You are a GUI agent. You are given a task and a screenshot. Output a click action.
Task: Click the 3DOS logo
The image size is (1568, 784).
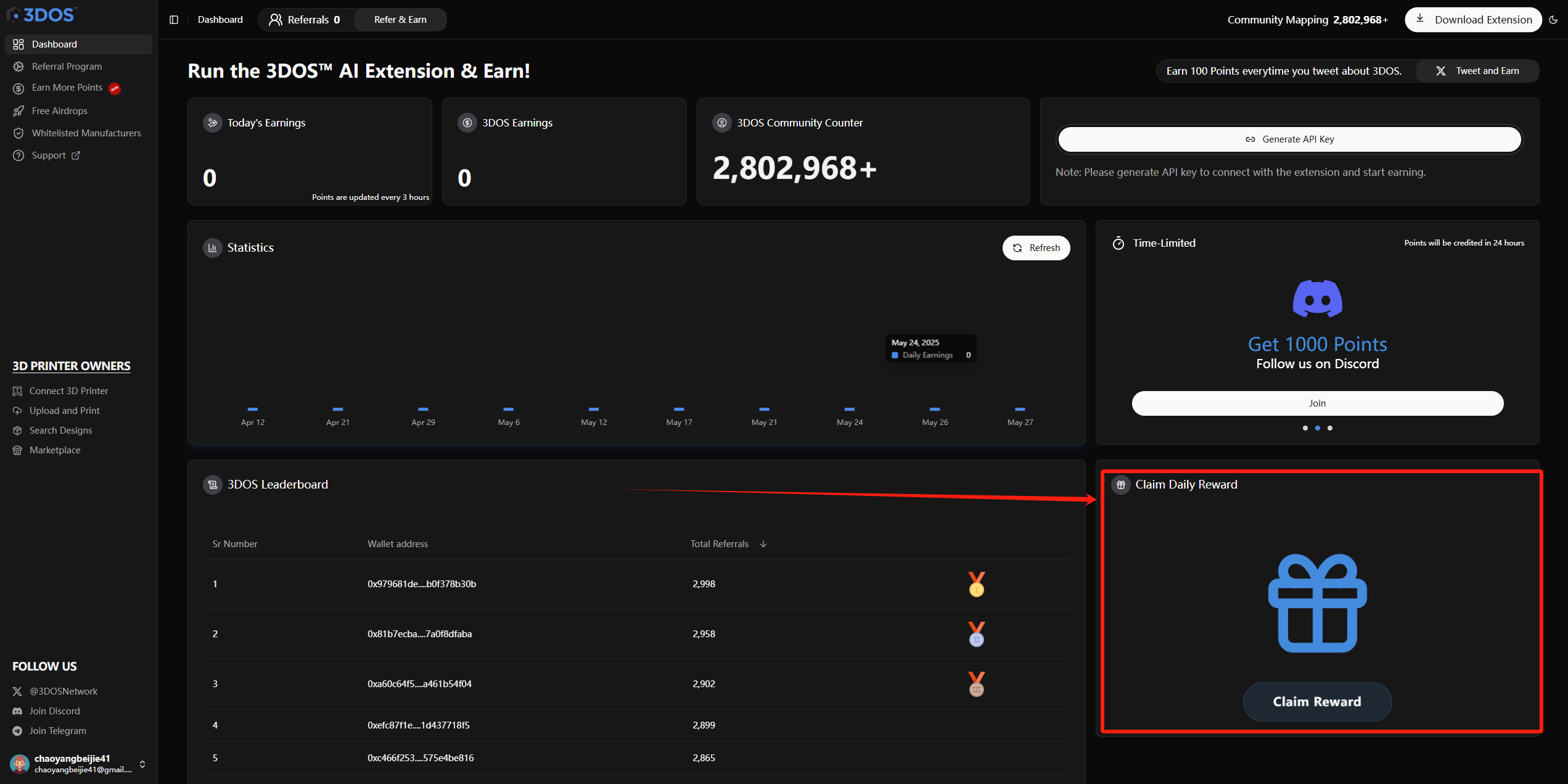(x=42, y=14)
